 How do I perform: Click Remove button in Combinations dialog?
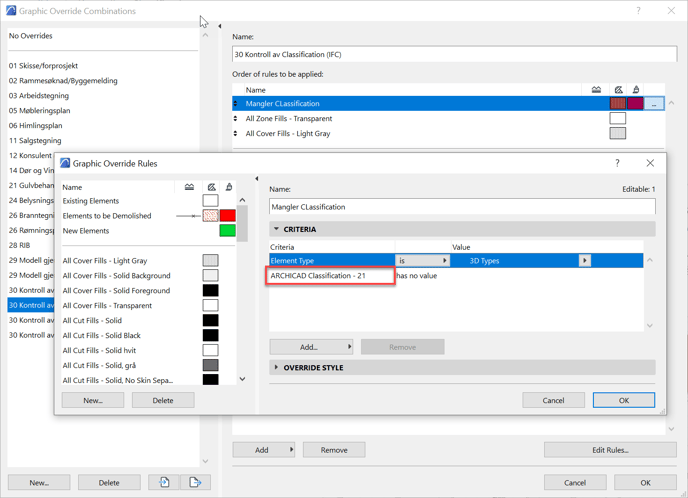tap(334, 450)
